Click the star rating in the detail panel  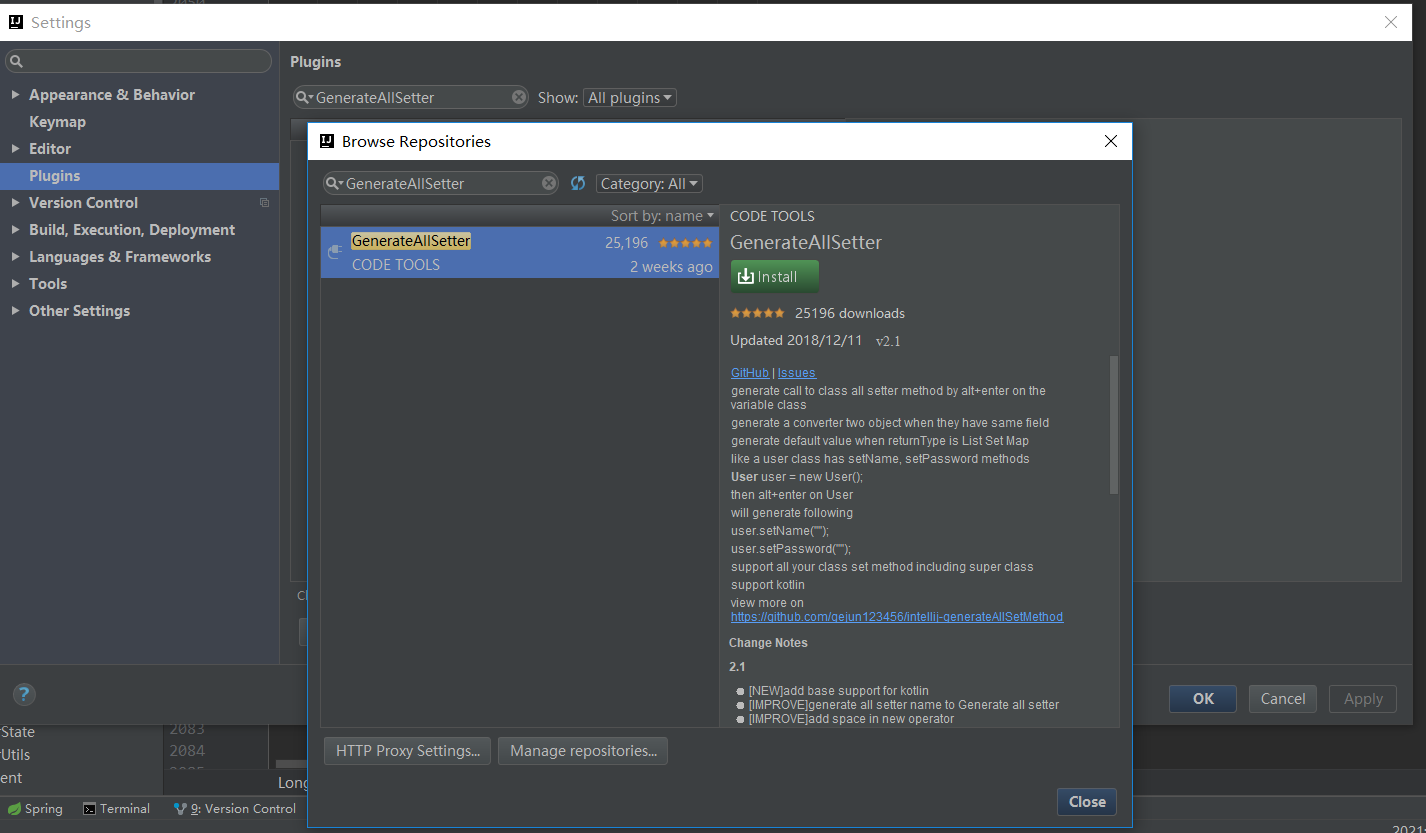tap(758, 313)
